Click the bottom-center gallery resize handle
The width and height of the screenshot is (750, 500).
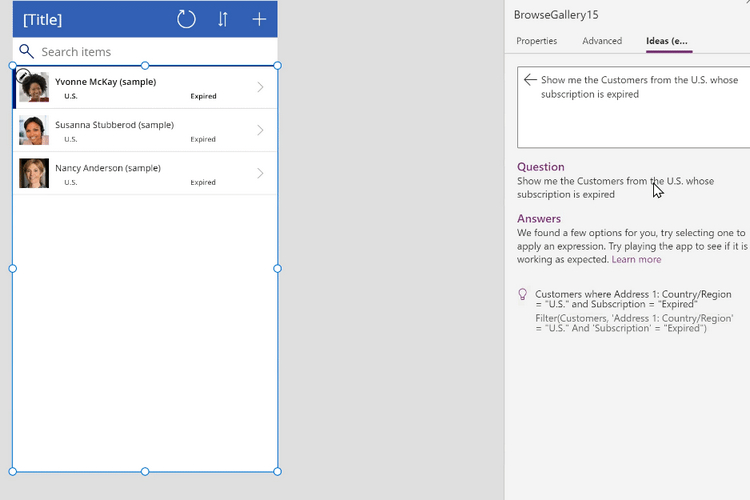pyautogui.click(x=145, y=472)
